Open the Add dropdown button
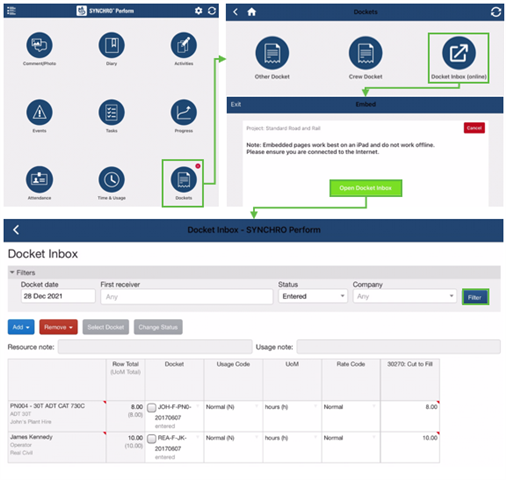Image resolution: width=506 pixels, height=480 pixels. [21, 327]
